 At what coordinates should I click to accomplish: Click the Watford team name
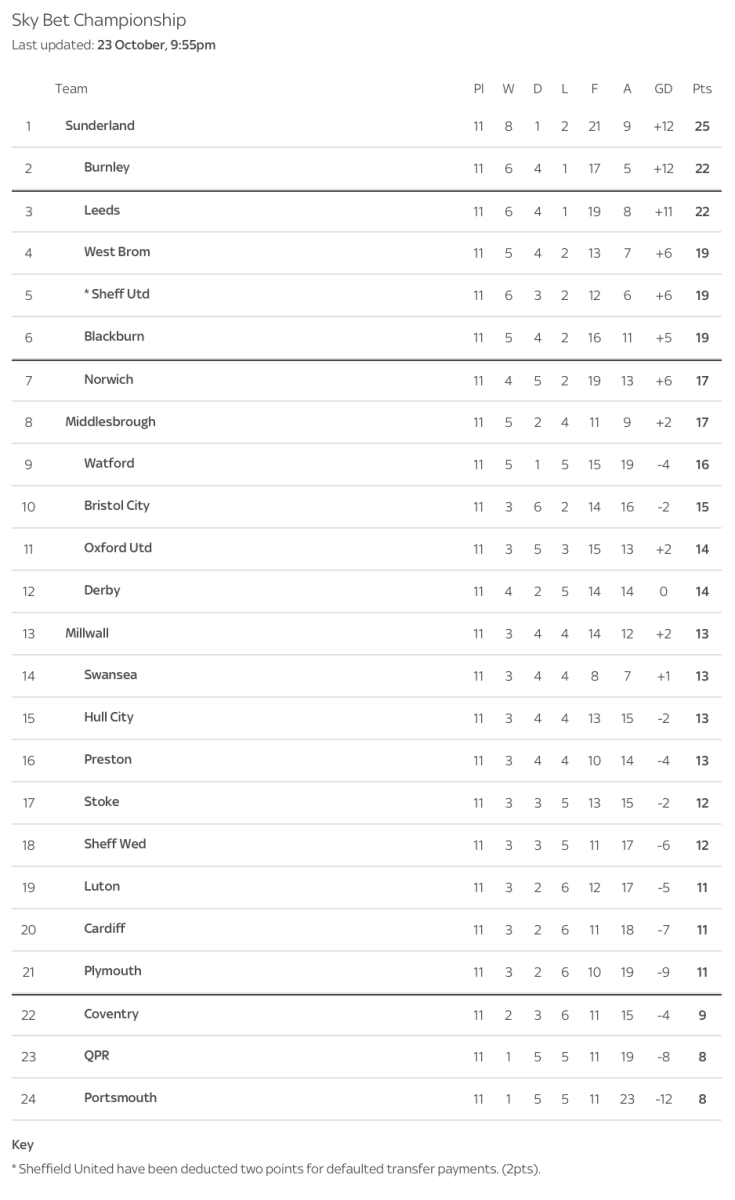[109, 464]
